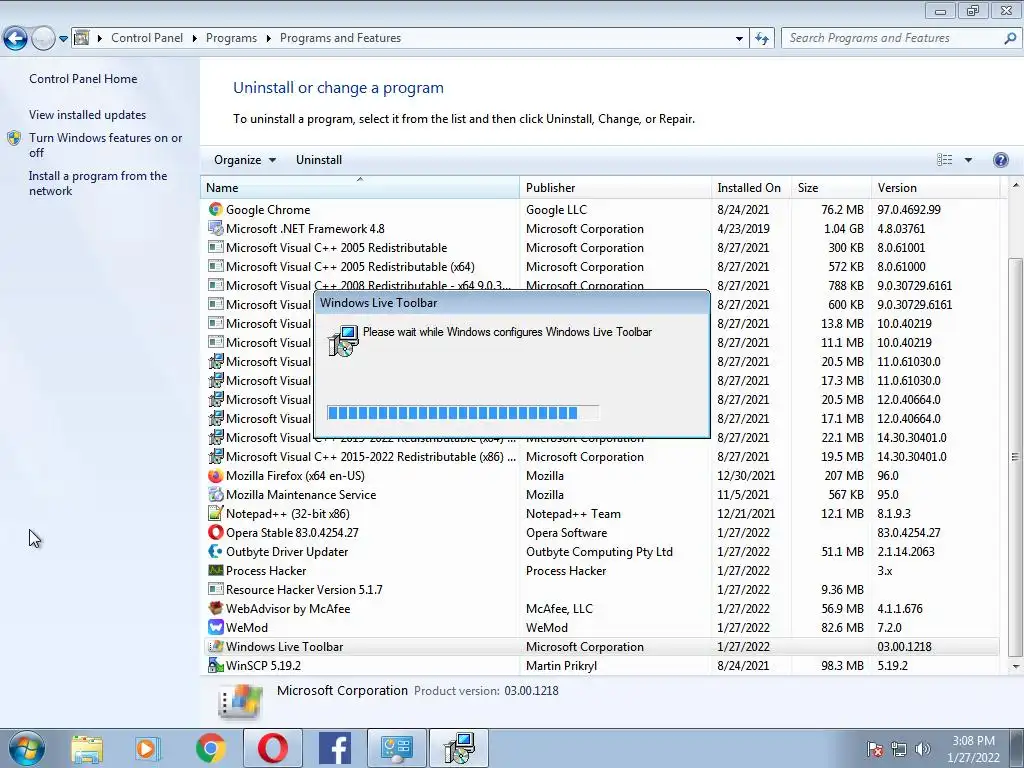
Task: Click the Notepad++ program icon
Action: pyautogui.click(x=216, y=513)
